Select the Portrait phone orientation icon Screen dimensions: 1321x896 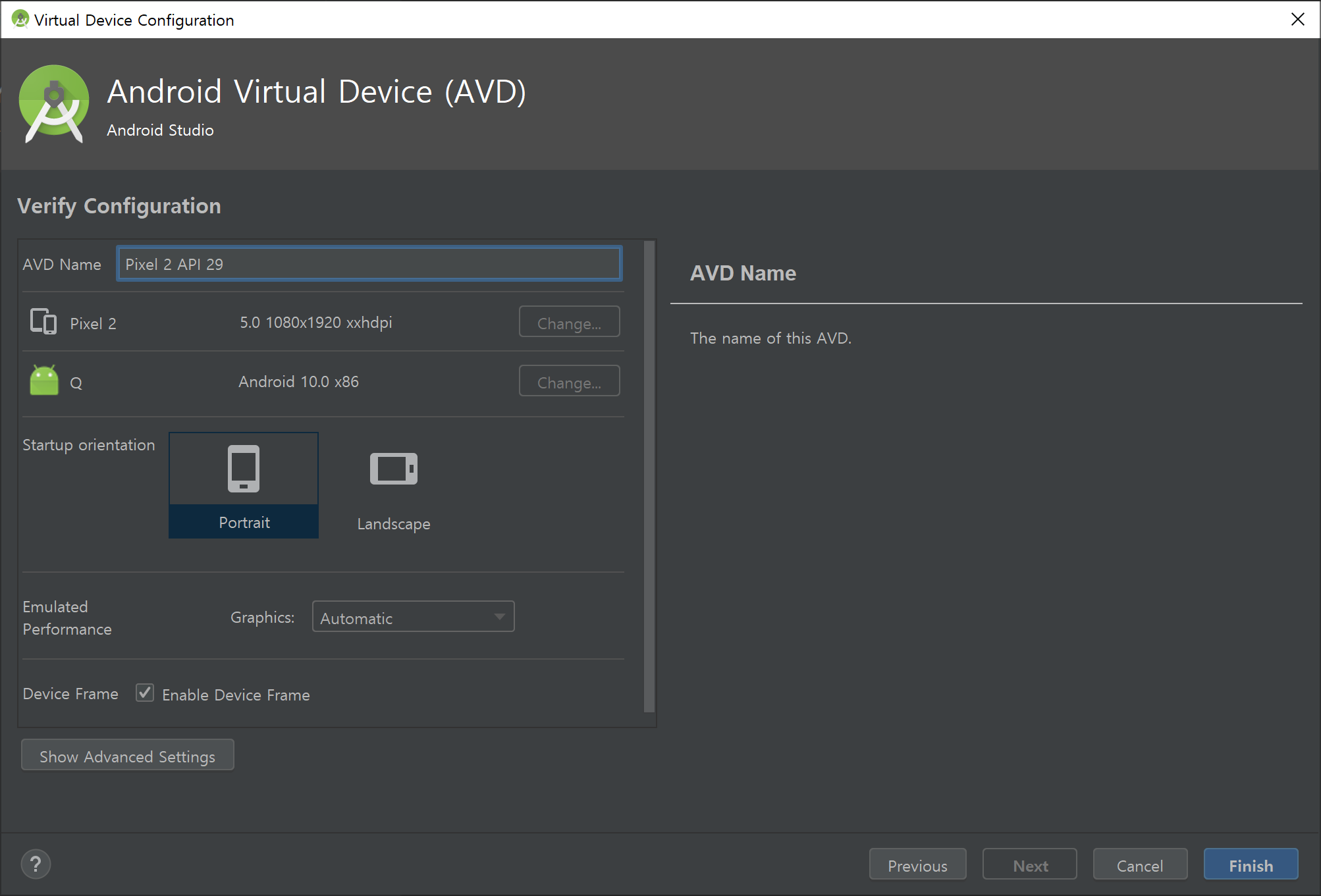244,469
